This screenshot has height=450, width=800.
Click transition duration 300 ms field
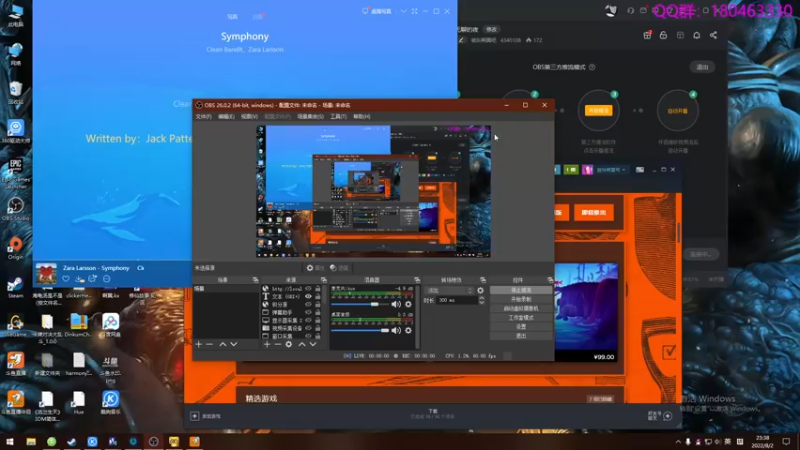pos(457,301)
